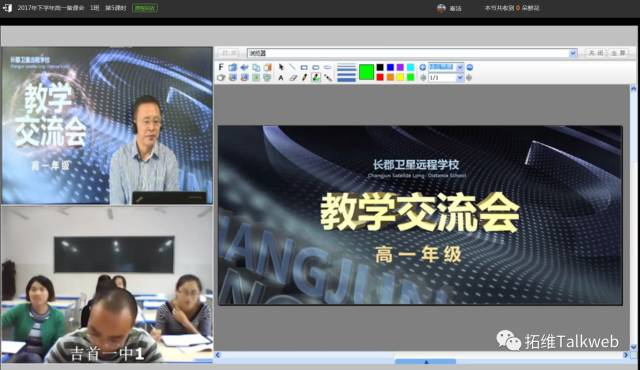This screenshot has width=640, height=370.
Task: Select the straight line drawing tool
Action: coord(292,67)
